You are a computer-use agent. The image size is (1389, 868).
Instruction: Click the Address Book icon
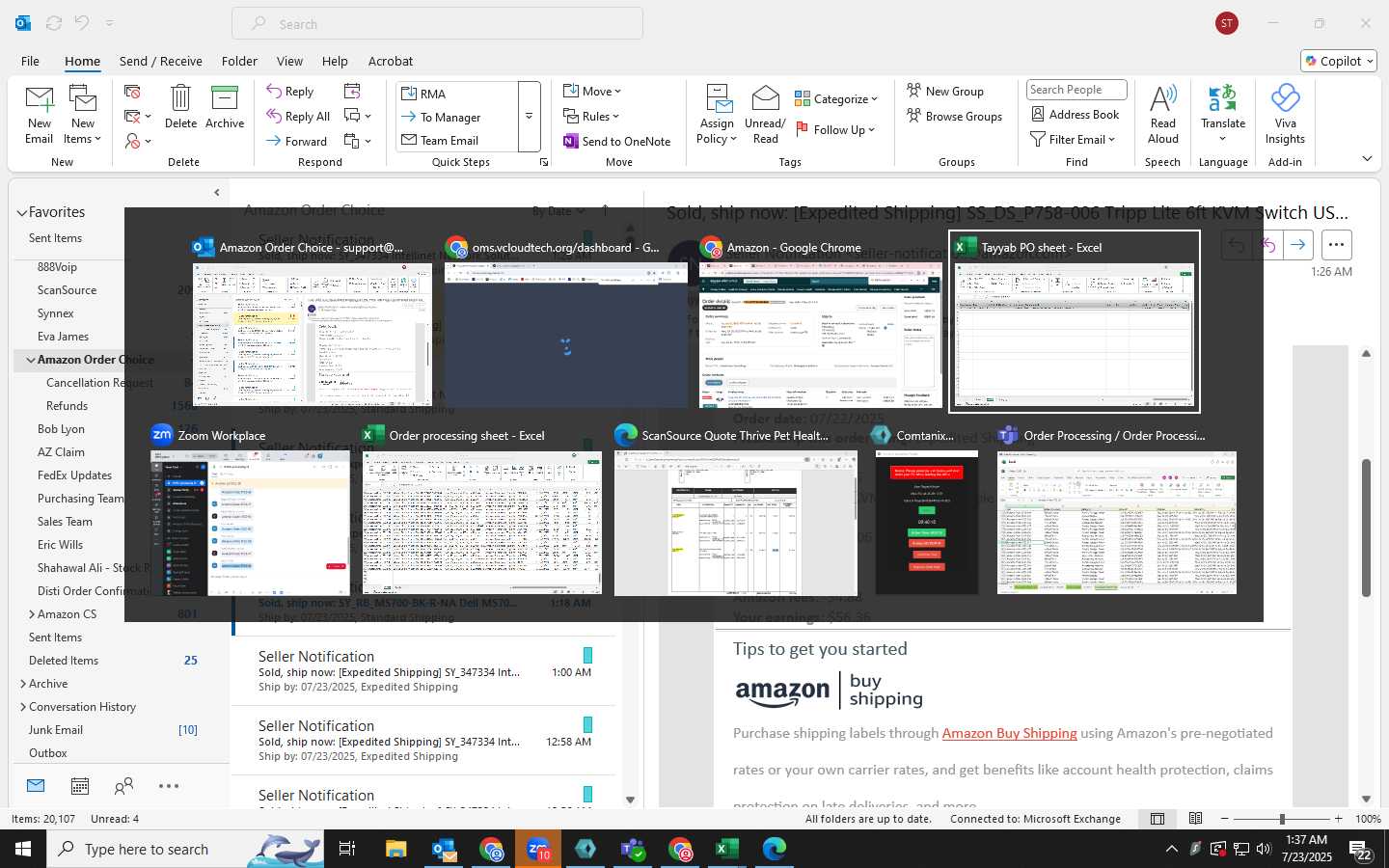click(1038, 114)
